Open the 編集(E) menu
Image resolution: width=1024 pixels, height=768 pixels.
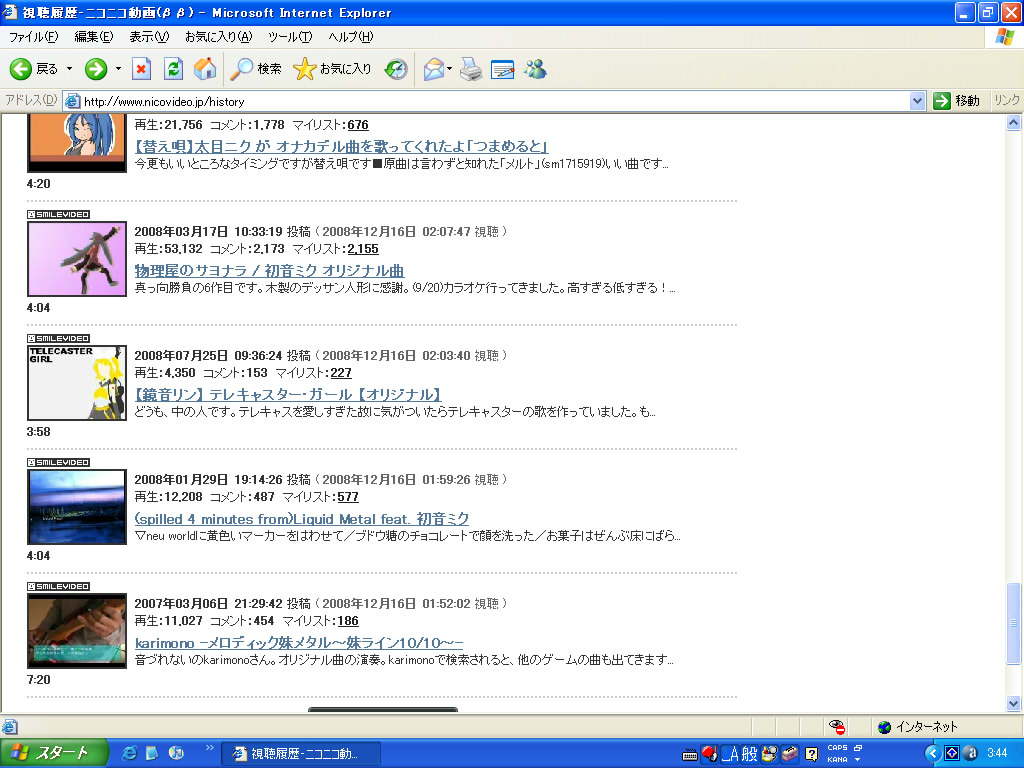tap(93, 37)
